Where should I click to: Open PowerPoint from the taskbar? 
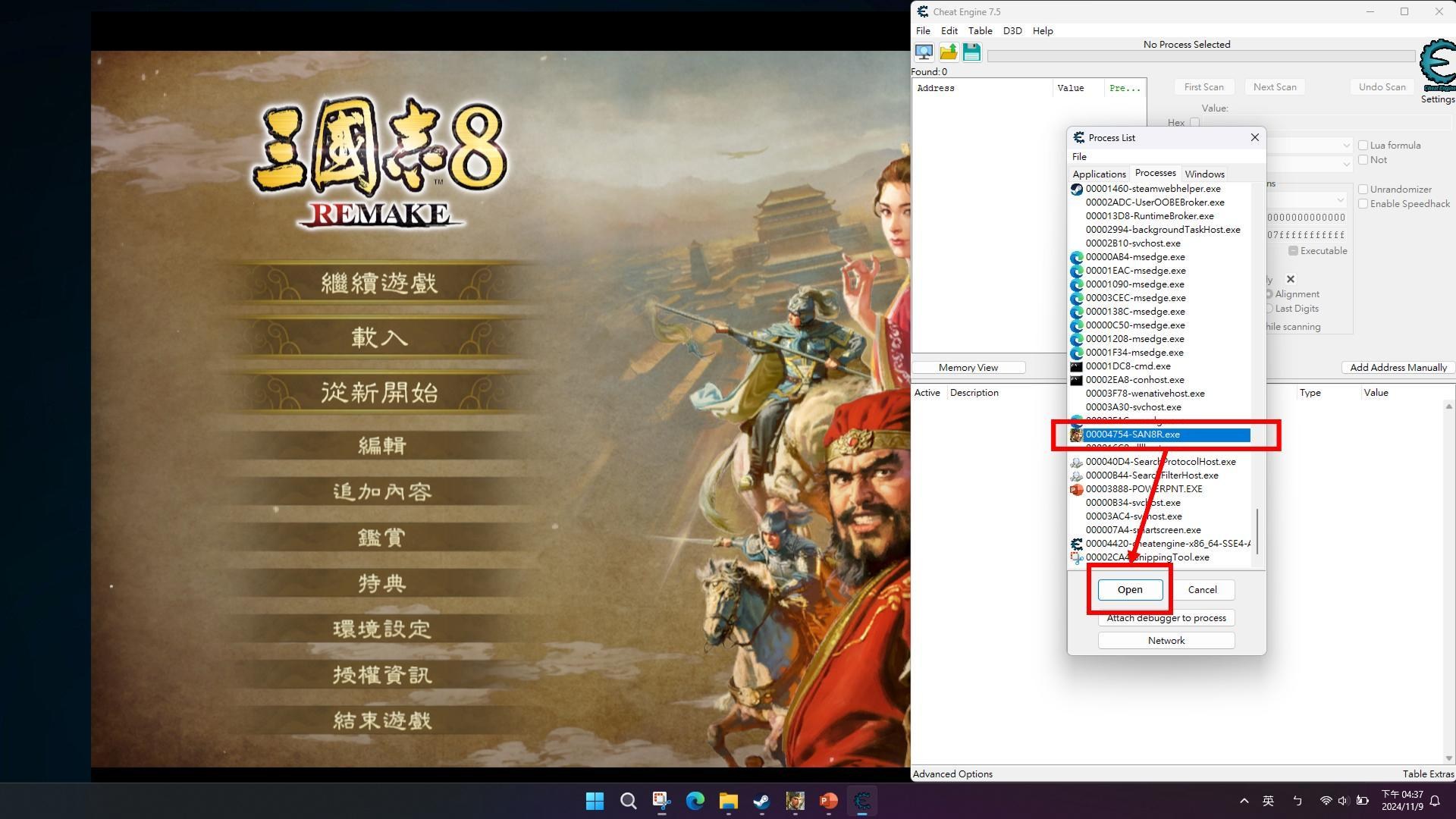point(828,801)
